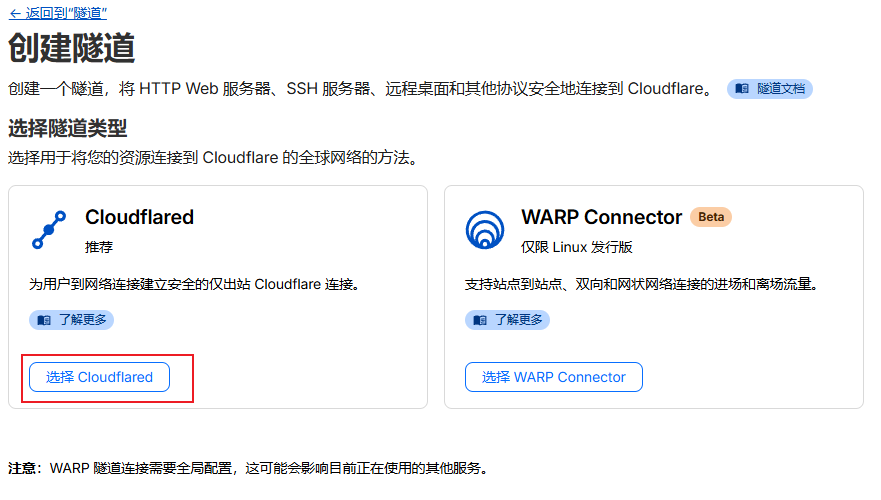Viewport: 881px width, 500px height.
Task: Click the 仅限 Linux 发行版 label
Action: (576, 246)
